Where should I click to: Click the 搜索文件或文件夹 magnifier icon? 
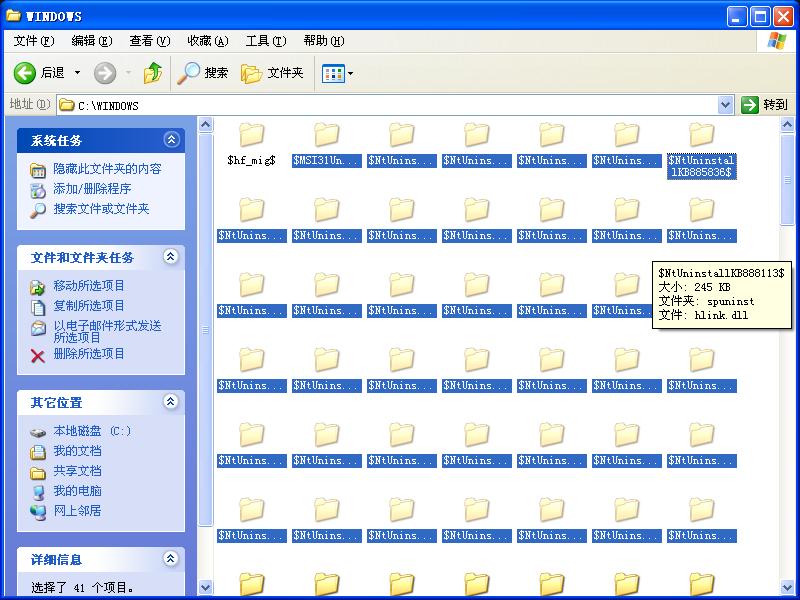pos(38,210)
